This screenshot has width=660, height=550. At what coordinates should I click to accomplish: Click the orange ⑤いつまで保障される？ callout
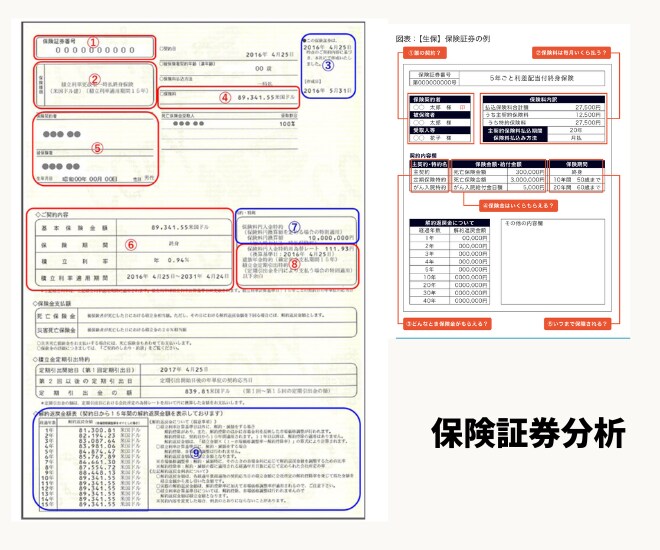(577, 324)
